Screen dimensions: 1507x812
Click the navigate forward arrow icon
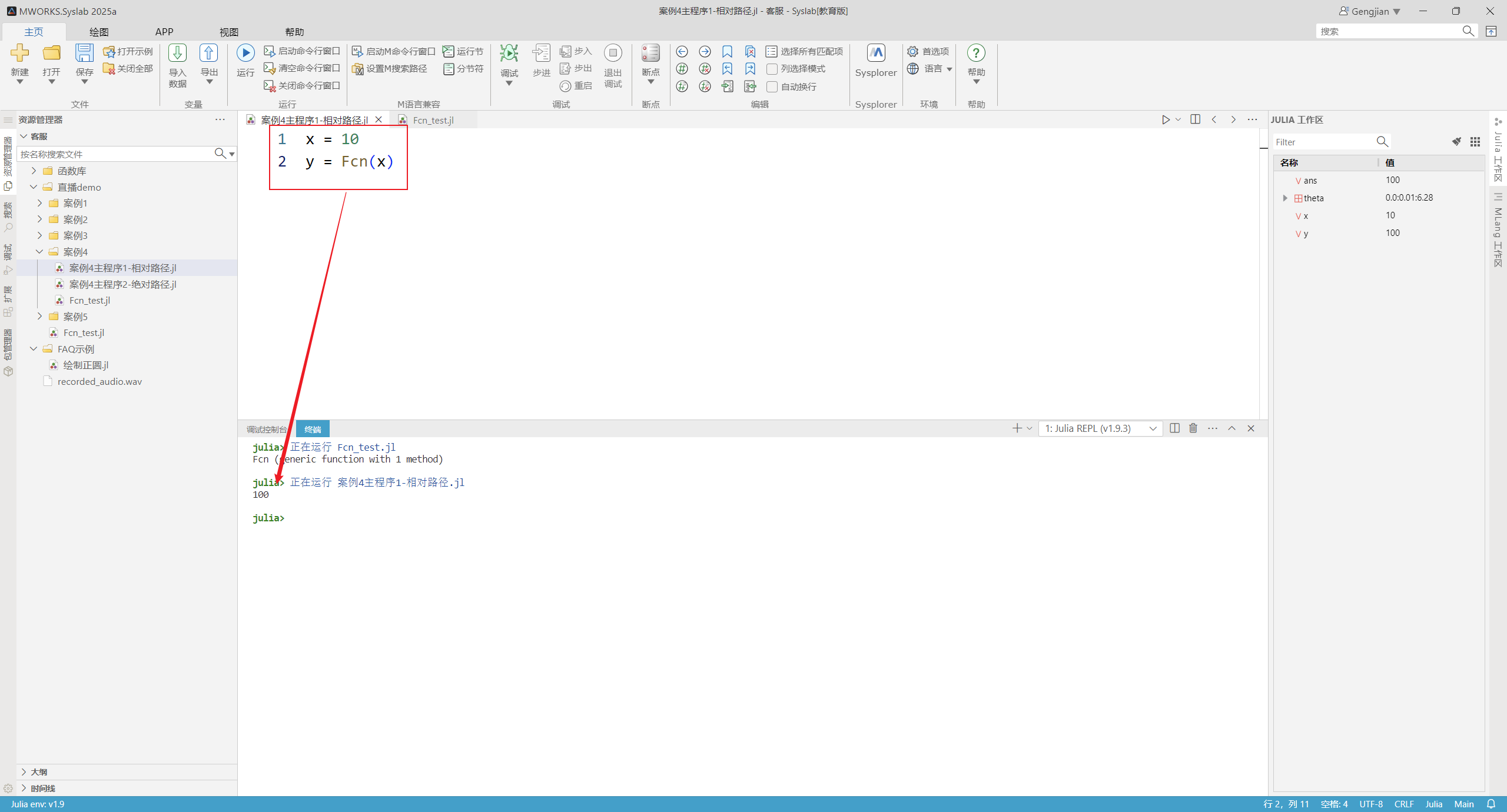pyautogui.click(x=705, y=52)
